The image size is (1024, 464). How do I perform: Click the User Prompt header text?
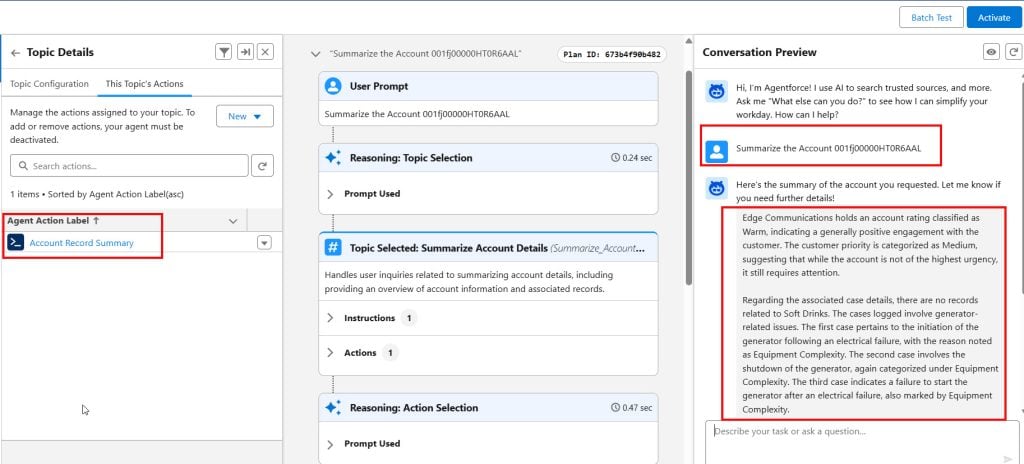[379, 86]
